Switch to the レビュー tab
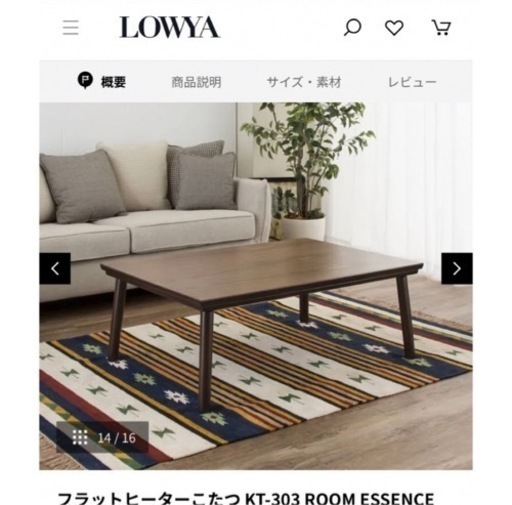512x505 pixels. click(412, 82)
